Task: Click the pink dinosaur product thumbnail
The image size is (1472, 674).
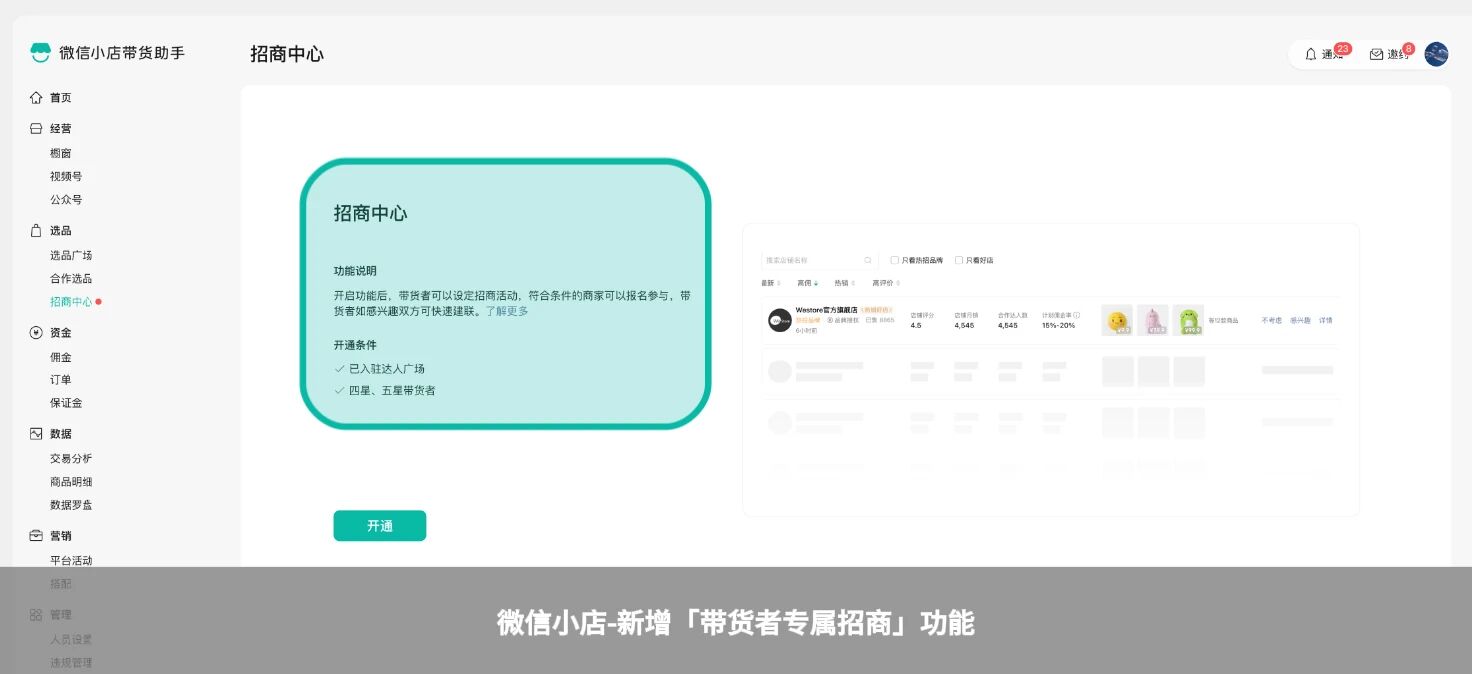Action: pos(1153,320)
